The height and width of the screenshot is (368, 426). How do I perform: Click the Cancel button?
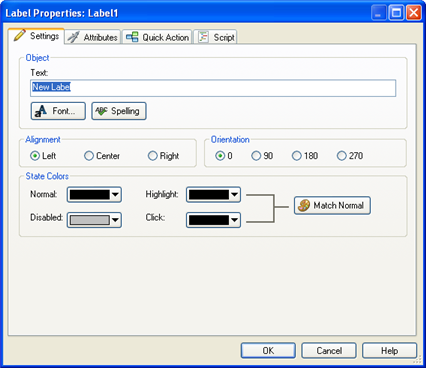(x=329, y=351)
